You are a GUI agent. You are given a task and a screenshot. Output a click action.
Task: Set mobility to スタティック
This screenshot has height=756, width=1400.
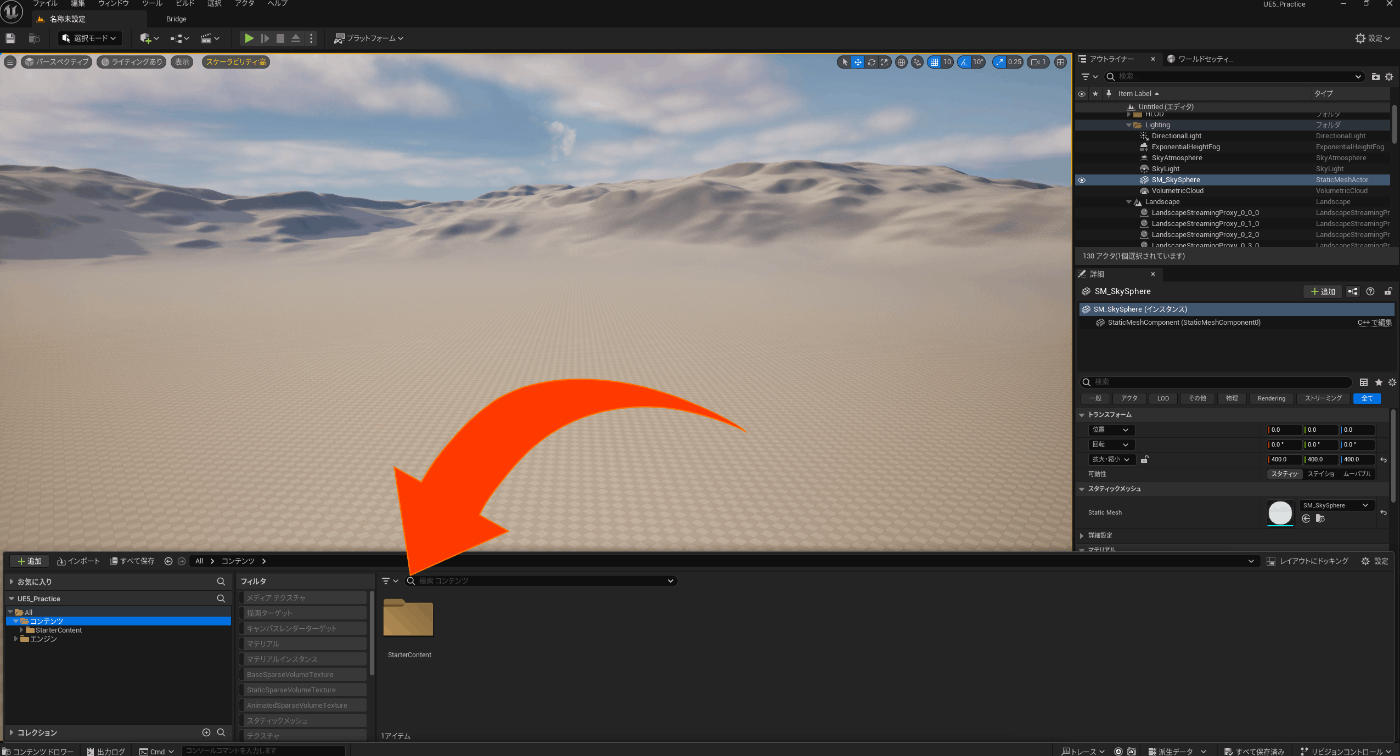[x=1284, y=473]
